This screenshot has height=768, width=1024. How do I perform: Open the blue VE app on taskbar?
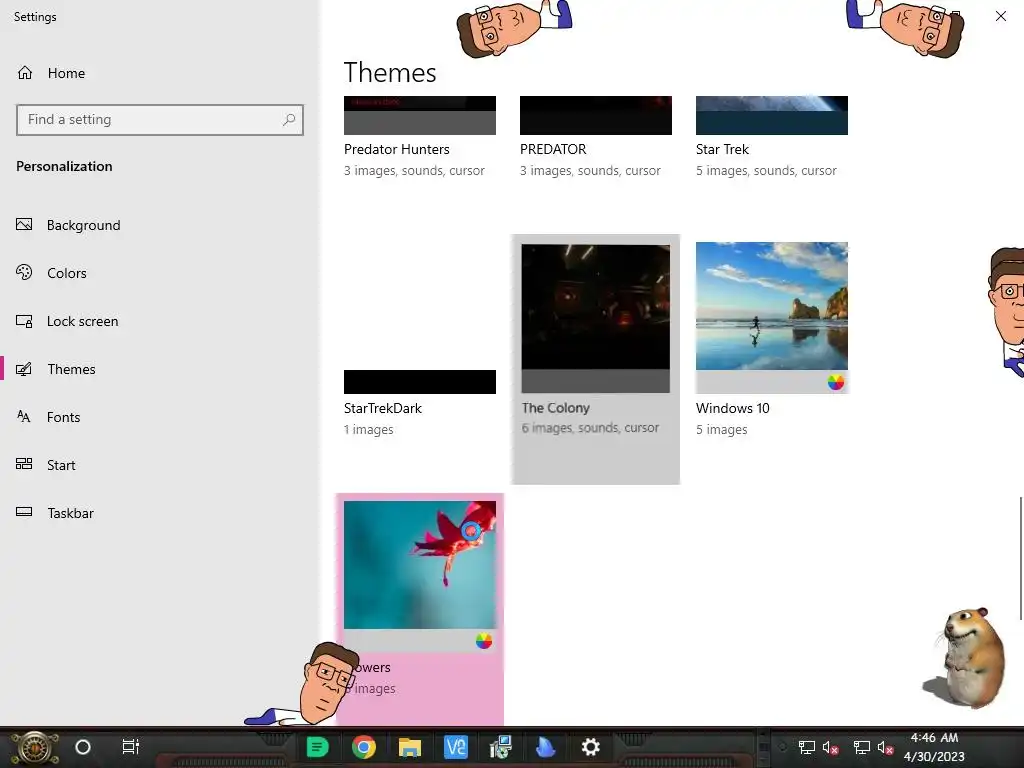[x=456, y=747]
